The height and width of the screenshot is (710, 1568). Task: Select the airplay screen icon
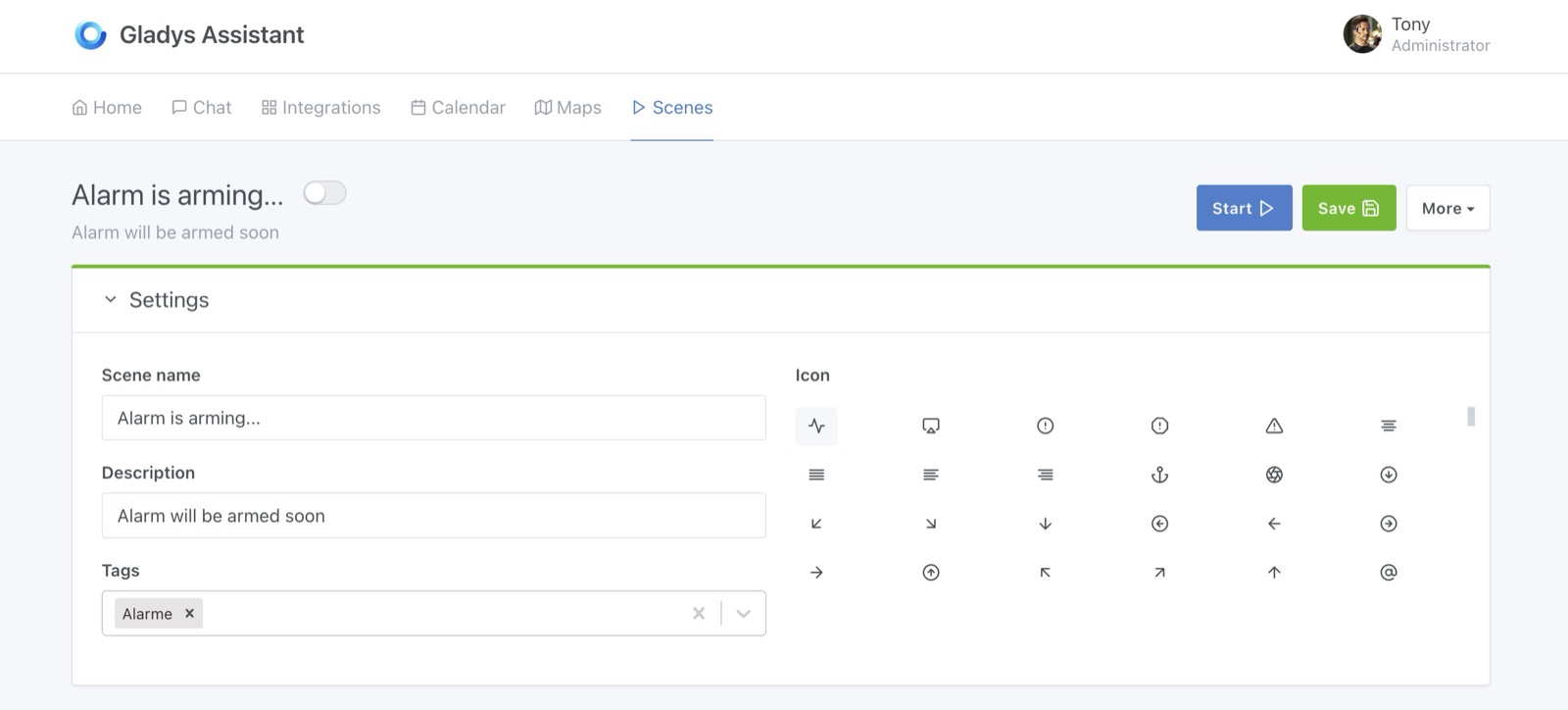[931, 426]
